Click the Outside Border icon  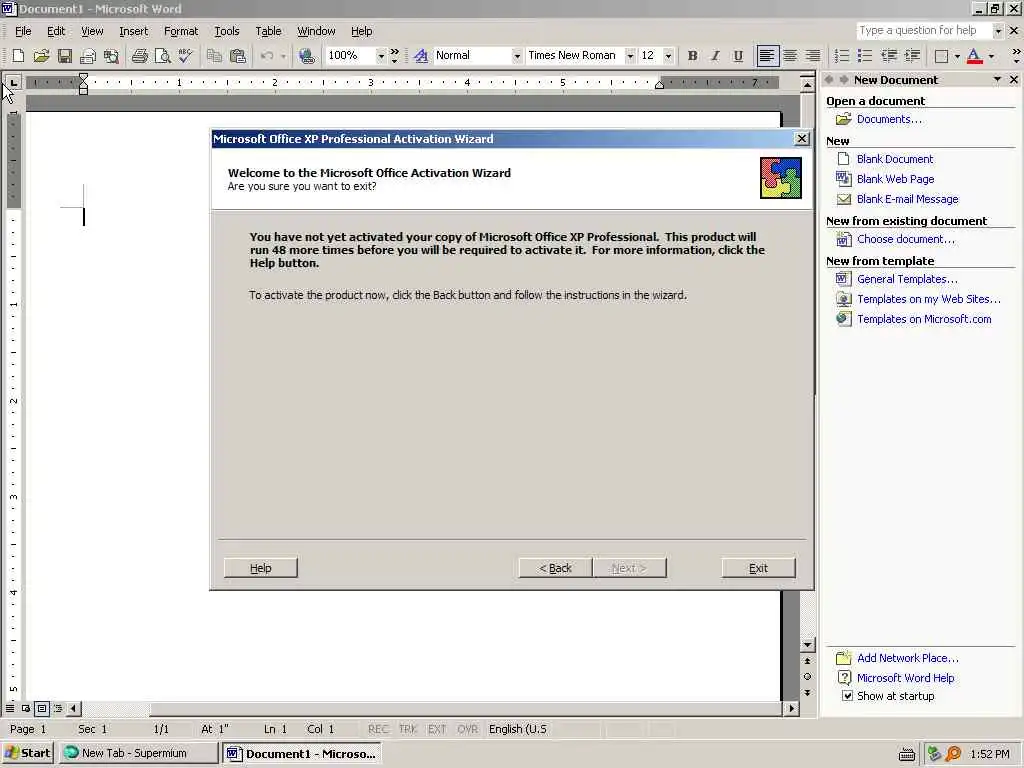pyautogui.click(x=942, y=56)
